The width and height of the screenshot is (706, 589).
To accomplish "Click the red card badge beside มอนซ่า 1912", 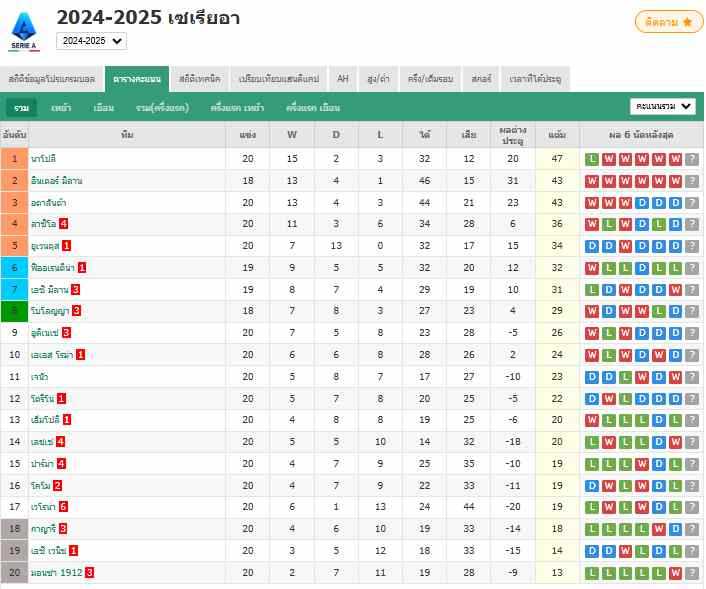I will click(x=89, y=573).
